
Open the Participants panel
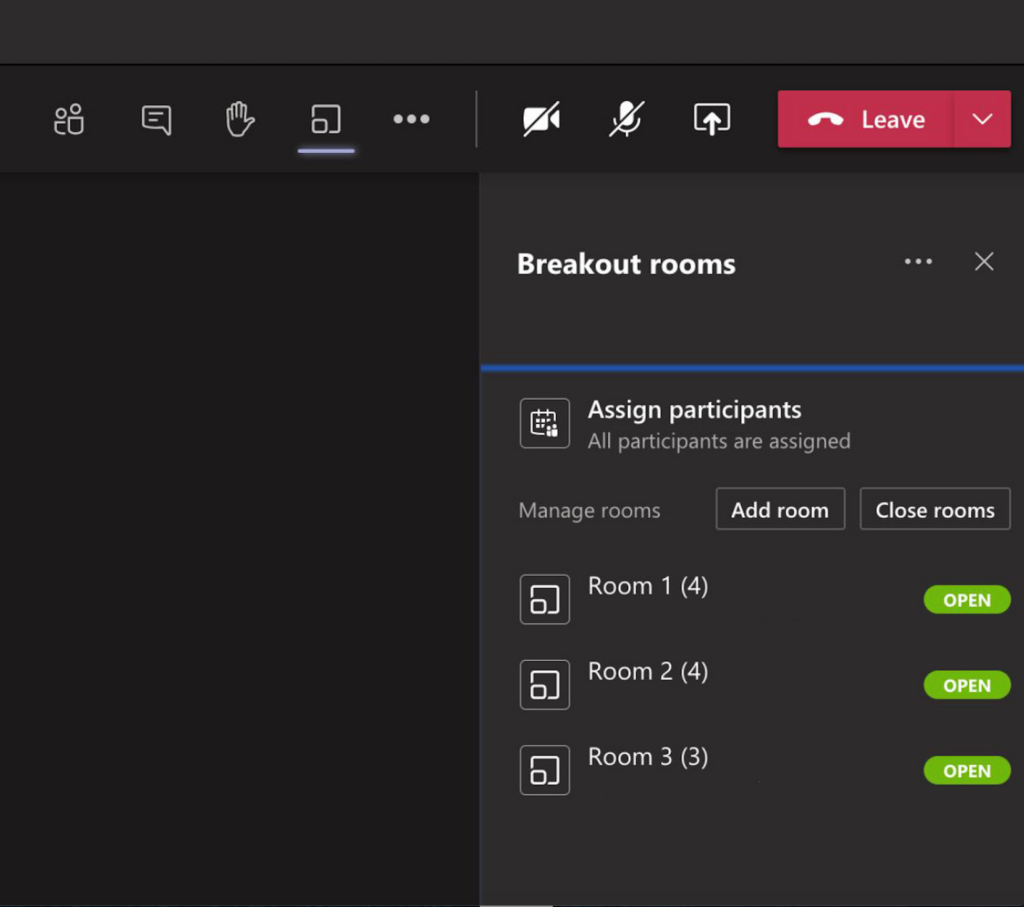coord(68,119)
